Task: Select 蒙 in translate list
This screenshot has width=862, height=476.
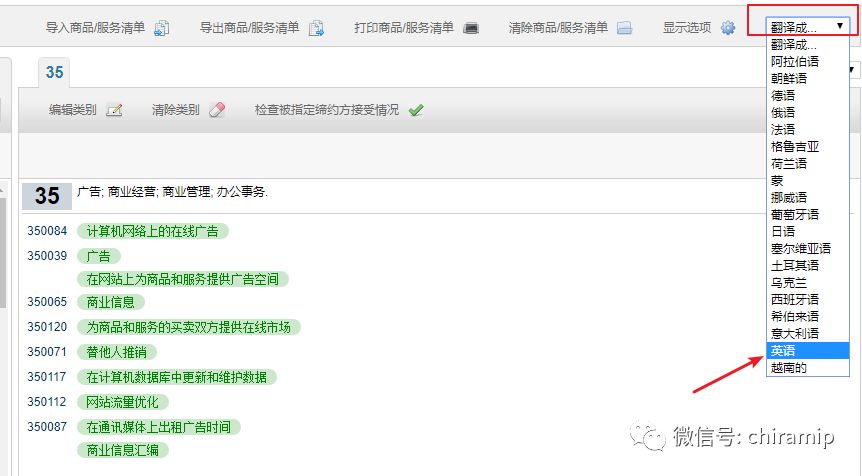Action: click(807, 181)
